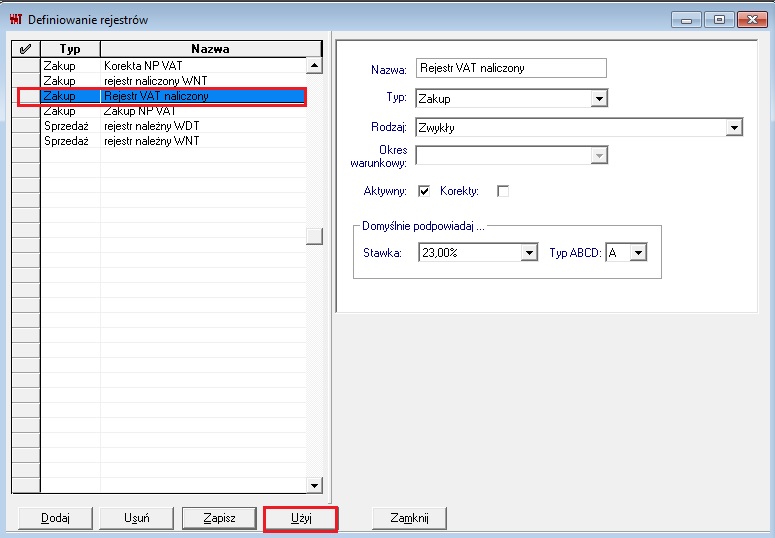
Task: Click the scrollbar thumb in register list
Action: pos(314,236)
